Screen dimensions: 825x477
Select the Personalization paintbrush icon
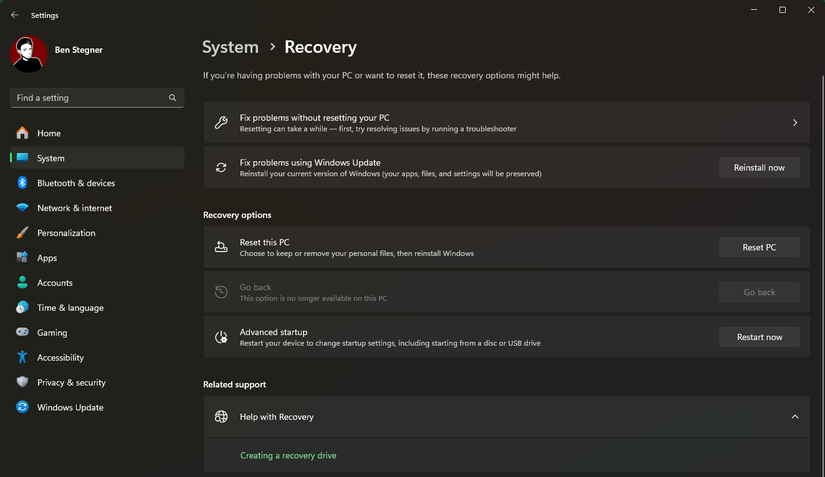point(22,233)
